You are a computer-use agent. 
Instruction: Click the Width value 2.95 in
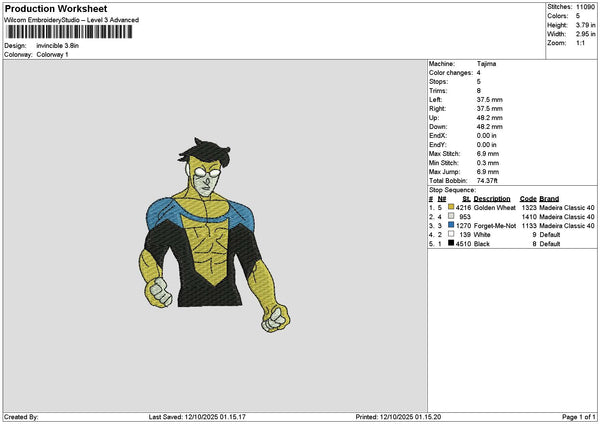pyautogui.click(x=585, y=34)
